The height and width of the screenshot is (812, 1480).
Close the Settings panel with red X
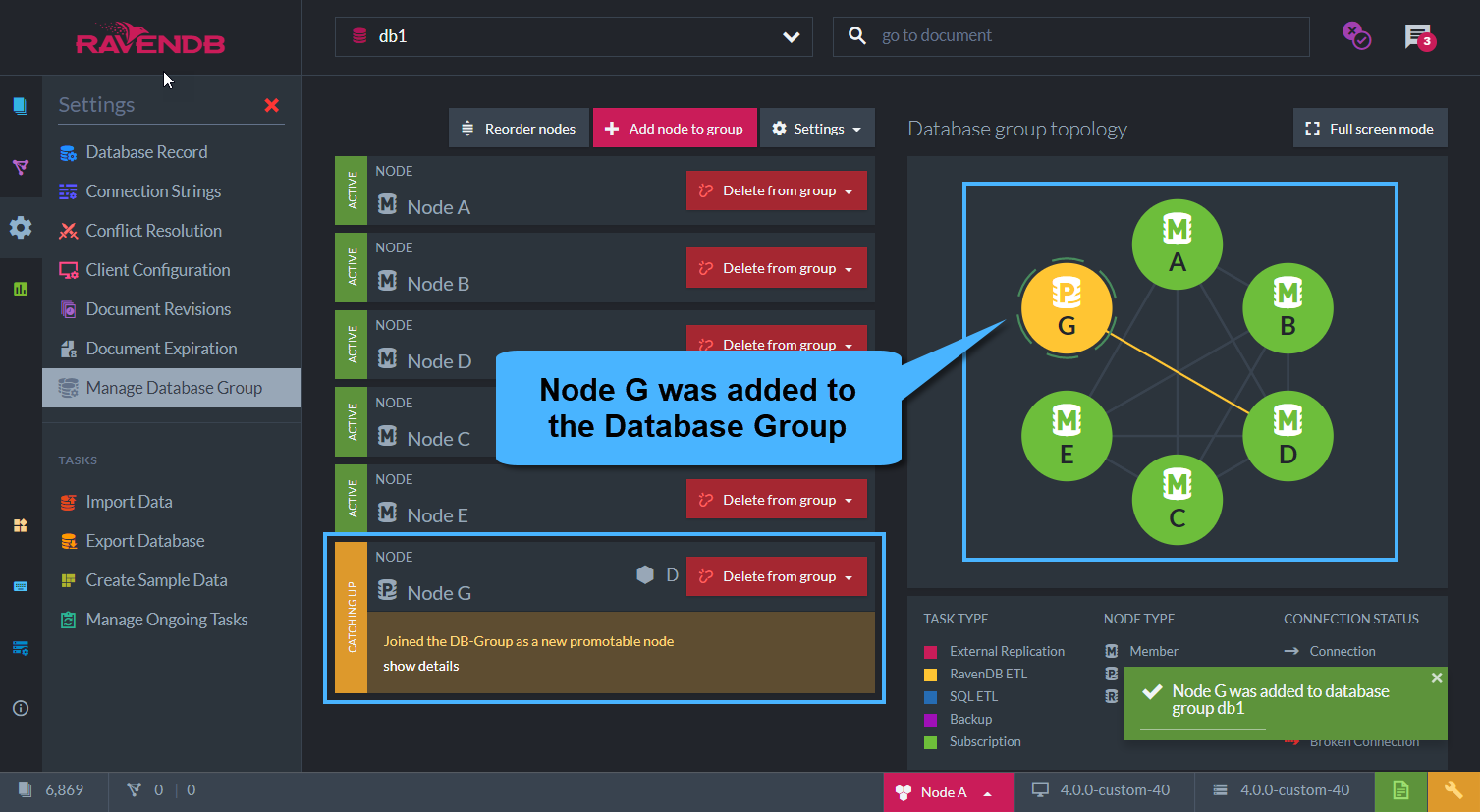pos(272,105)
